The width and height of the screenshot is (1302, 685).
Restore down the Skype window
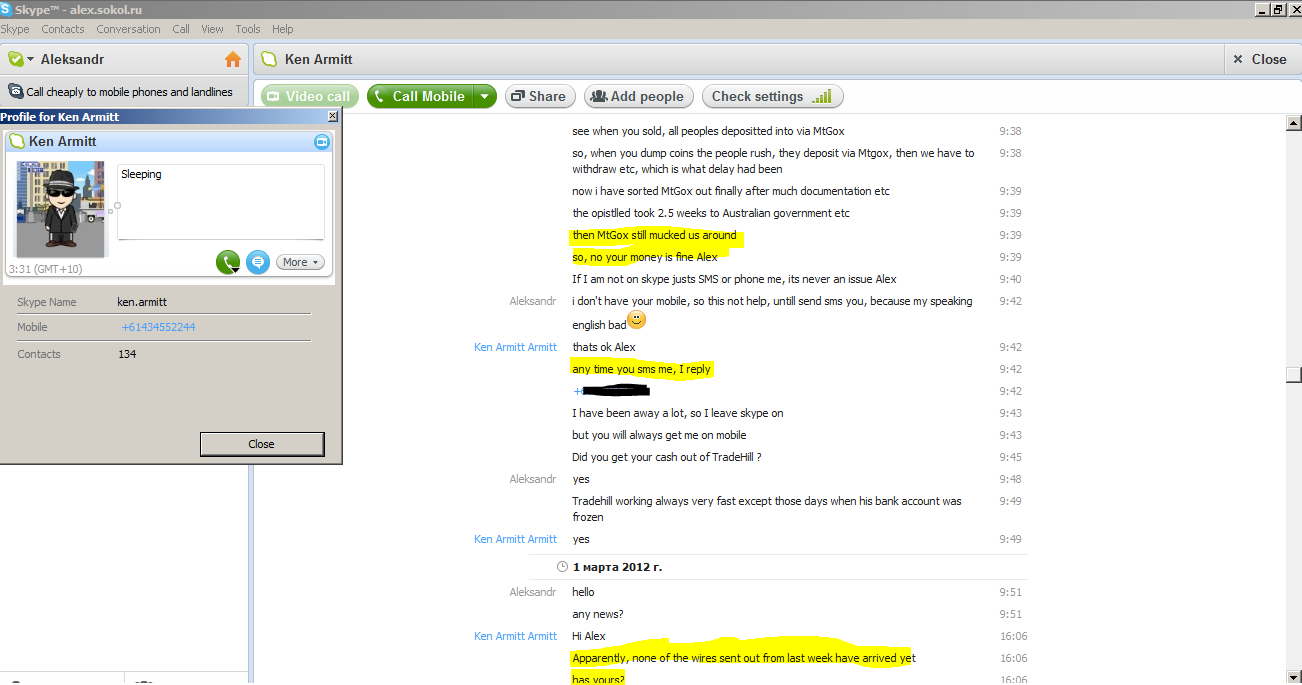point(1277,9)
